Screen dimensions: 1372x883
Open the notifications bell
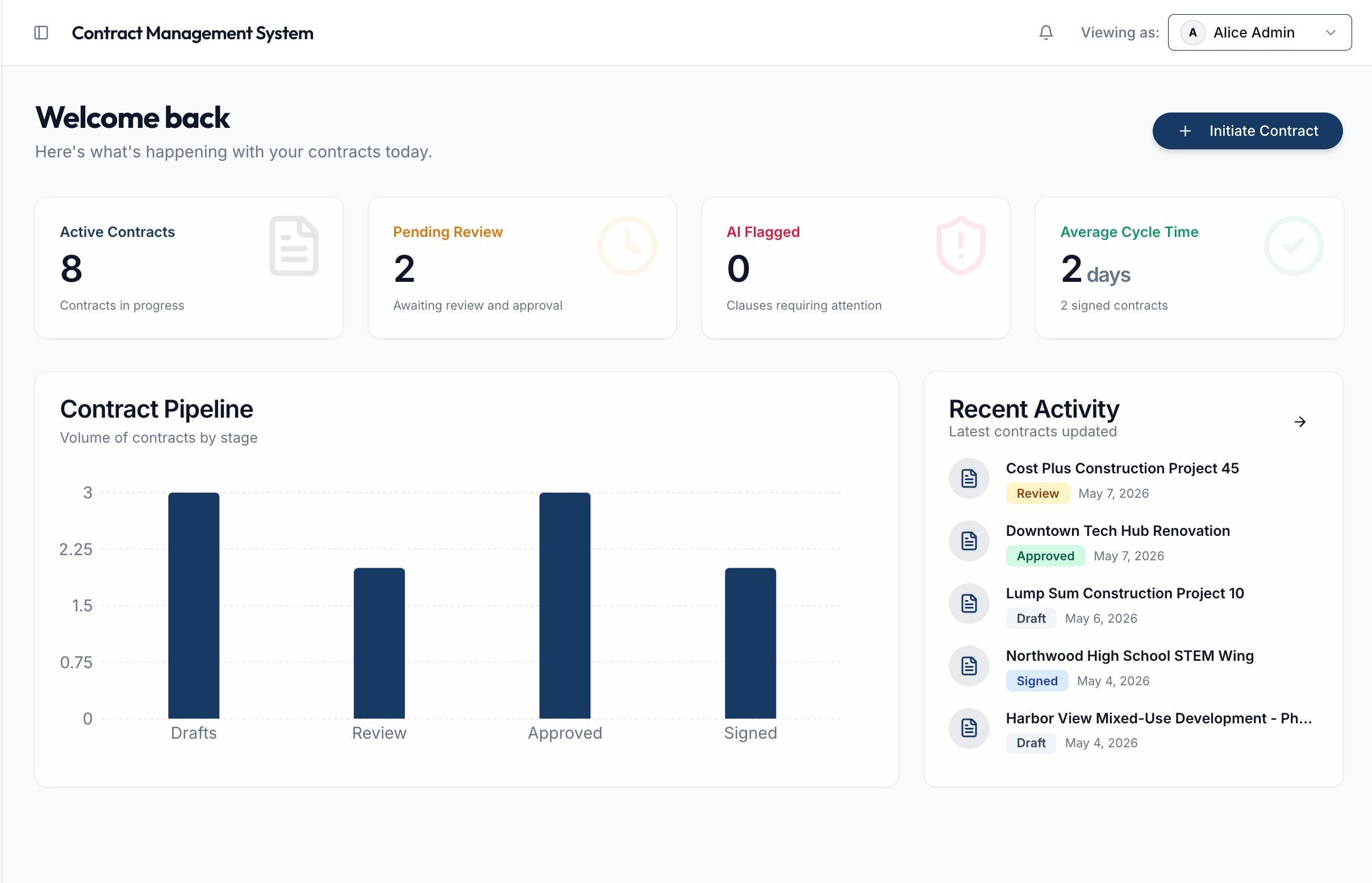1046,33
